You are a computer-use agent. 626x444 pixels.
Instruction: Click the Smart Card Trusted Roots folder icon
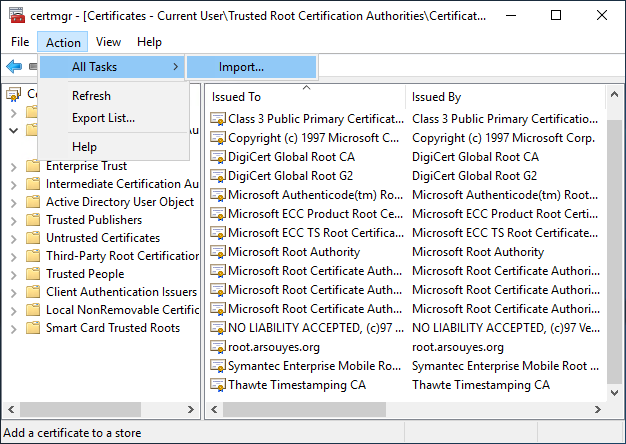pos(33,327)
